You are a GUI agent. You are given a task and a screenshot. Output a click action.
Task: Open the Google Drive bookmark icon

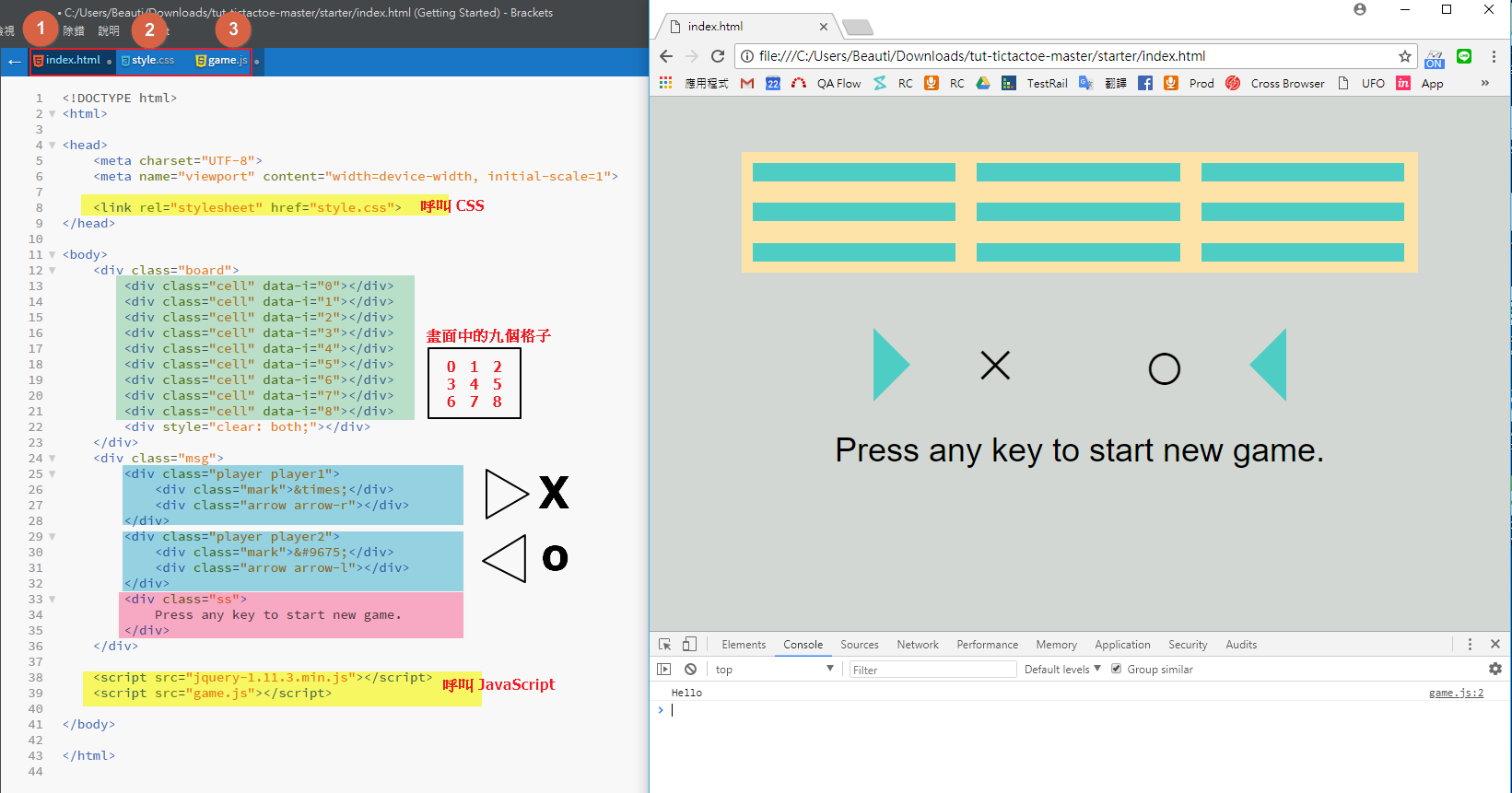click(x=983, y=84)
